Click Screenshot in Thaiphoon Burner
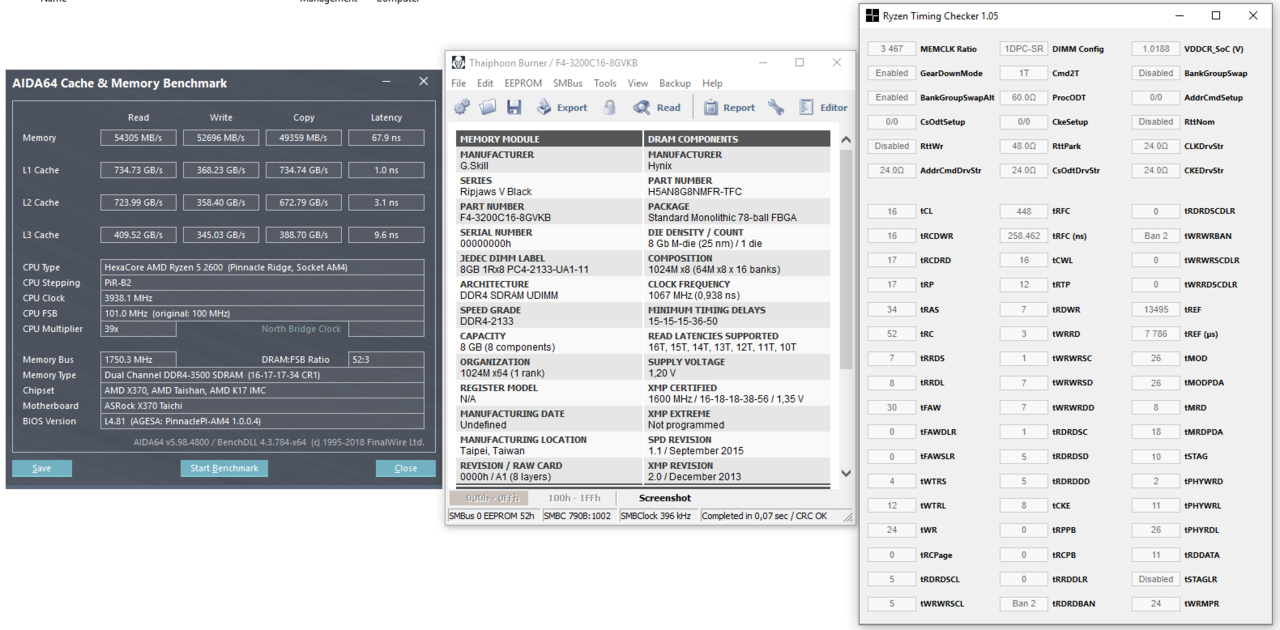Image resolution: width=1280 pixels, height=630 pixels. [665, 498]
